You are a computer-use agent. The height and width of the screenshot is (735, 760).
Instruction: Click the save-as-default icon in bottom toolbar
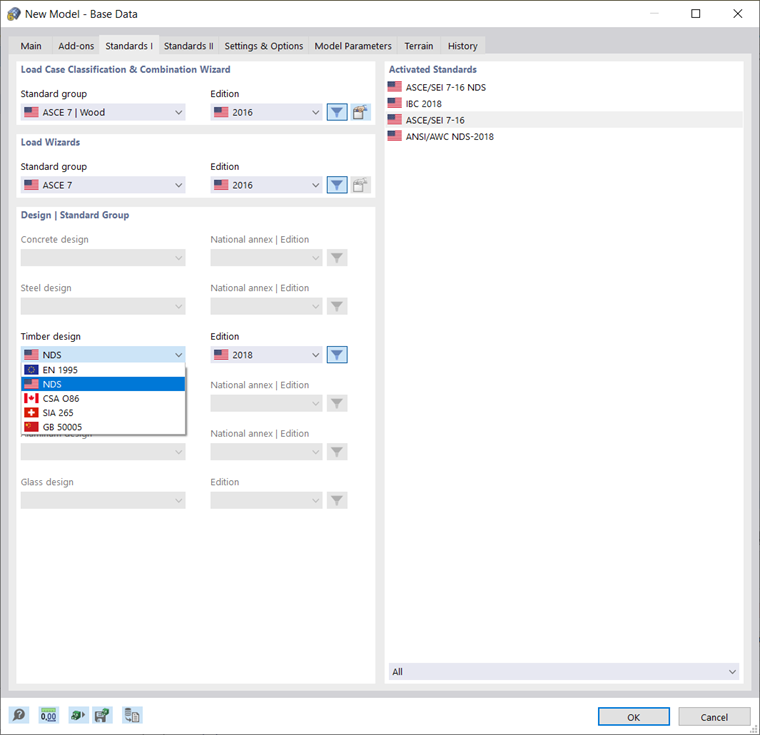tap(102, 715)
